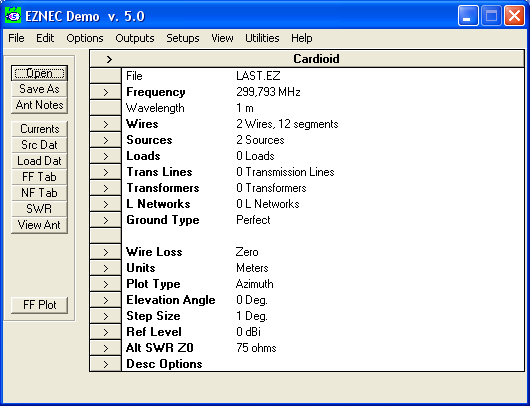
Task: Click the arrow button for L Networks
Action: pyautogui.click(x=106, y=204)
